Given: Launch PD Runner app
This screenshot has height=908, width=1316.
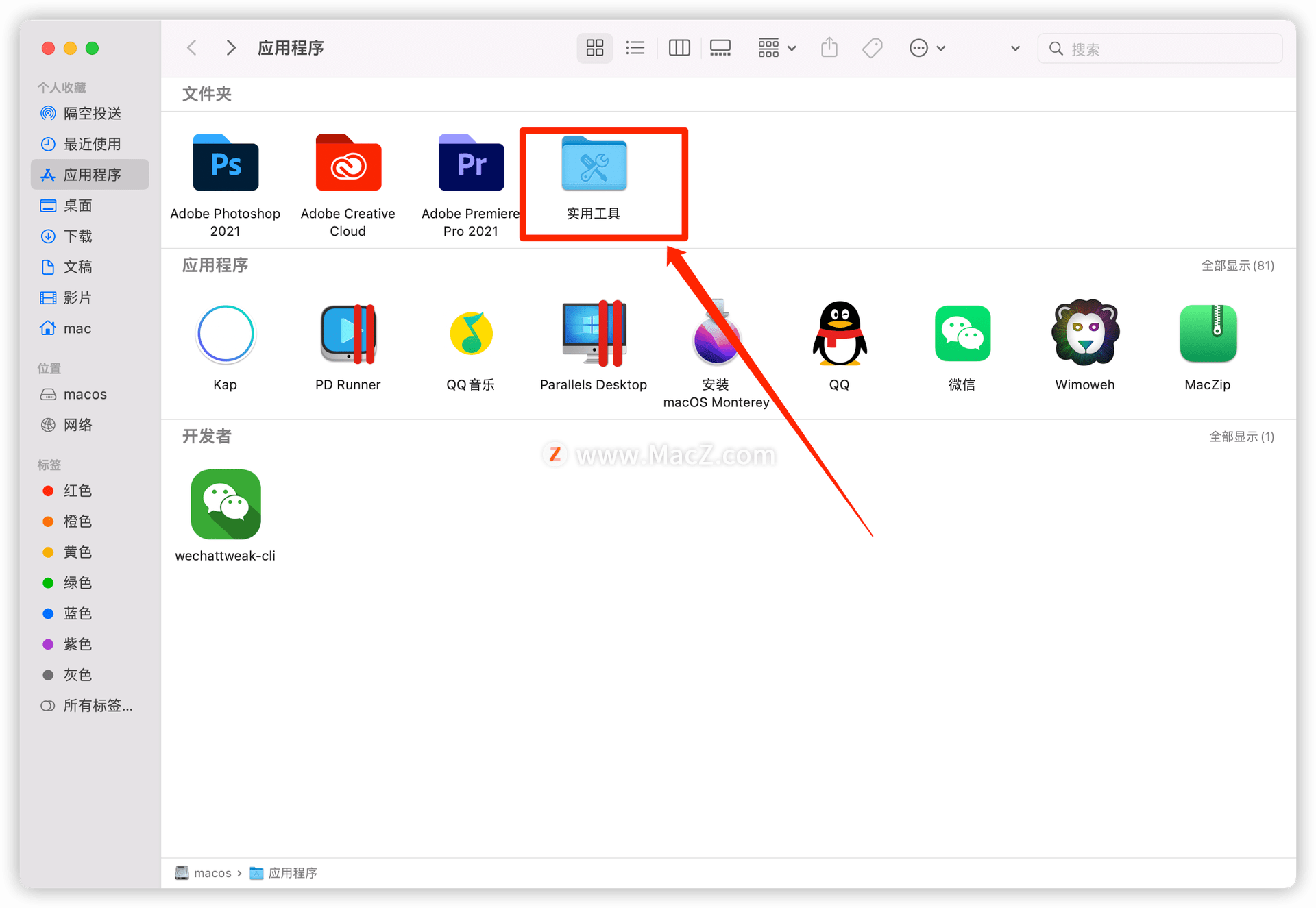Looking at the screenshot, I should 348,334.
